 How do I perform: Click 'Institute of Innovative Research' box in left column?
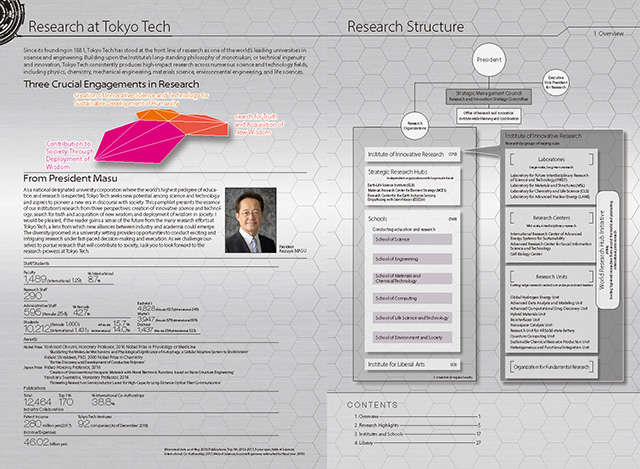click(x=412, y=154)
